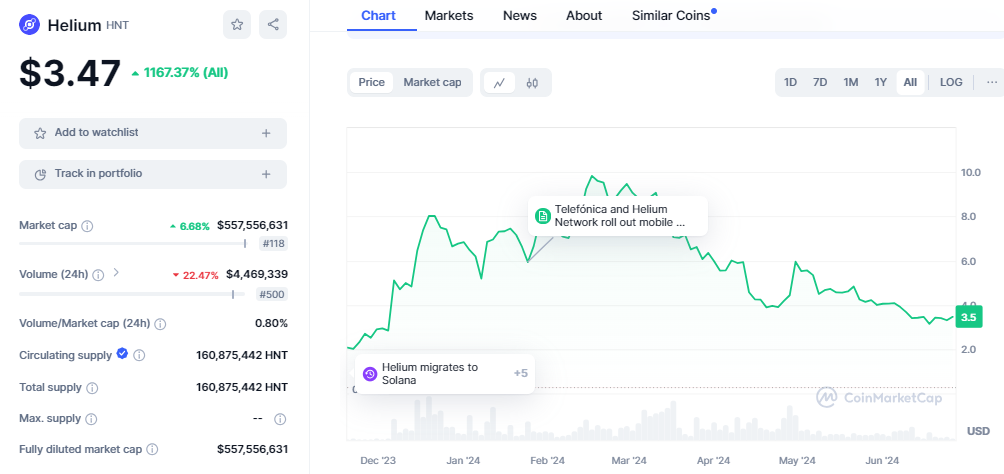Click the Market cap rank progress bar

133,243
